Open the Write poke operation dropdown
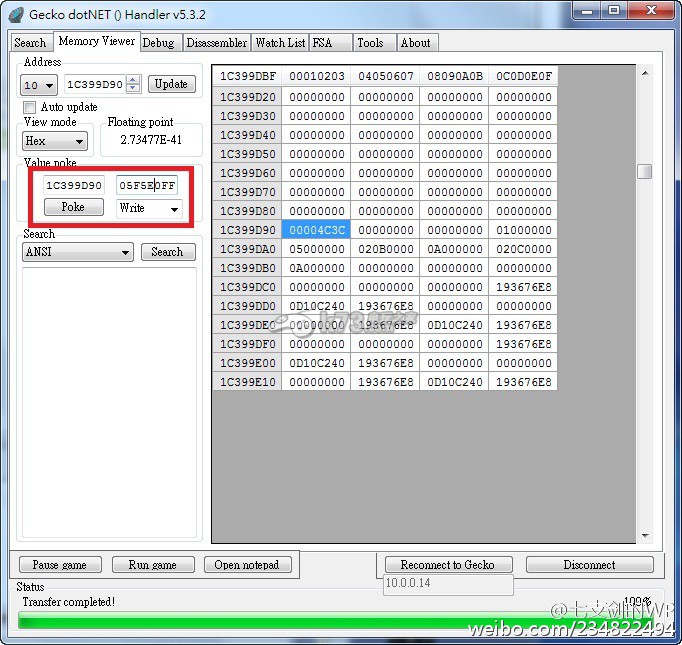 coord(149,208)
